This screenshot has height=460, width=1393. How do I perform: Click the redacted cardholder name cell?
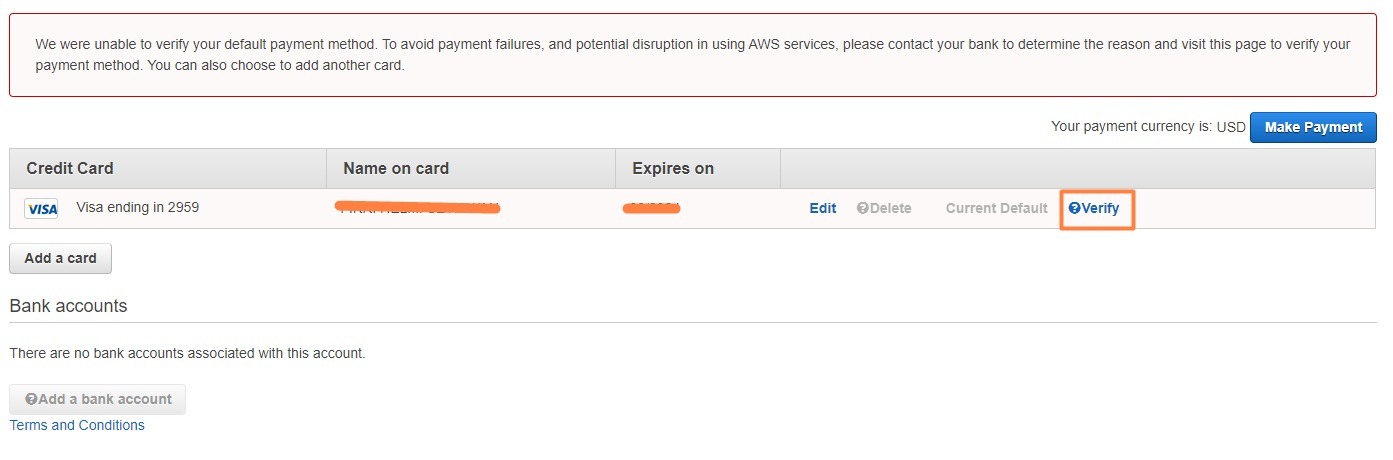(x=418, y=208)
